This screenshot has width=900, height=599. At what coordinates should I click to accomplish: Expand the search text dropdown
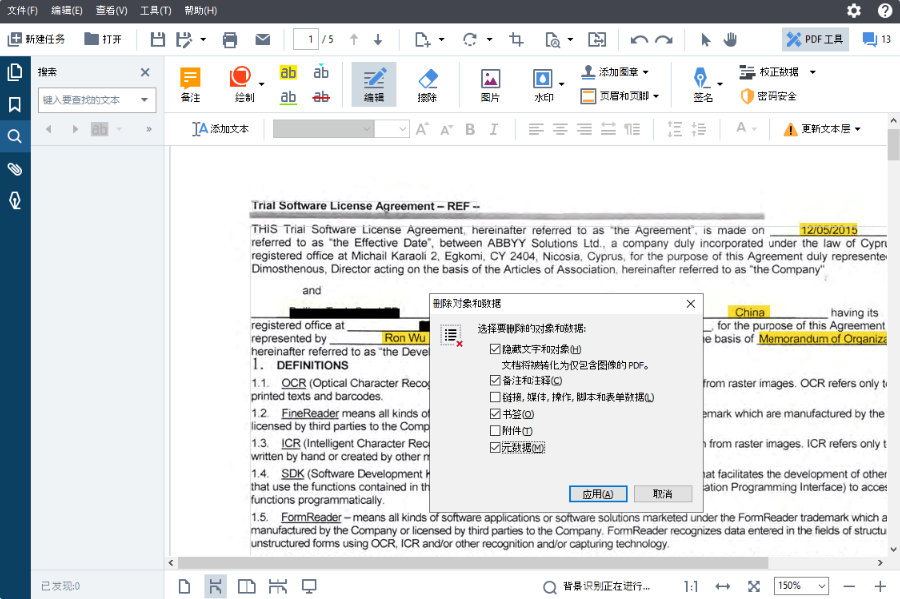[x=145, y=100]
